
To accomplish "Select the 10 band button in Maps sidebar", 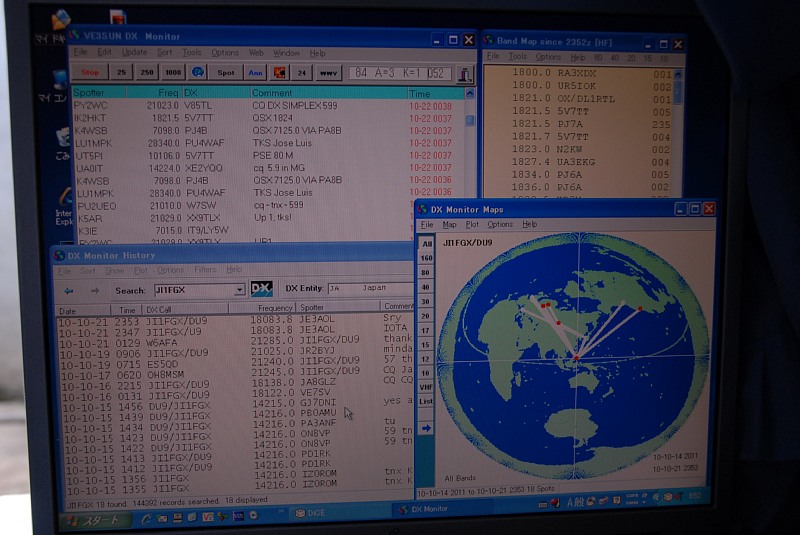I will point(426,373).
